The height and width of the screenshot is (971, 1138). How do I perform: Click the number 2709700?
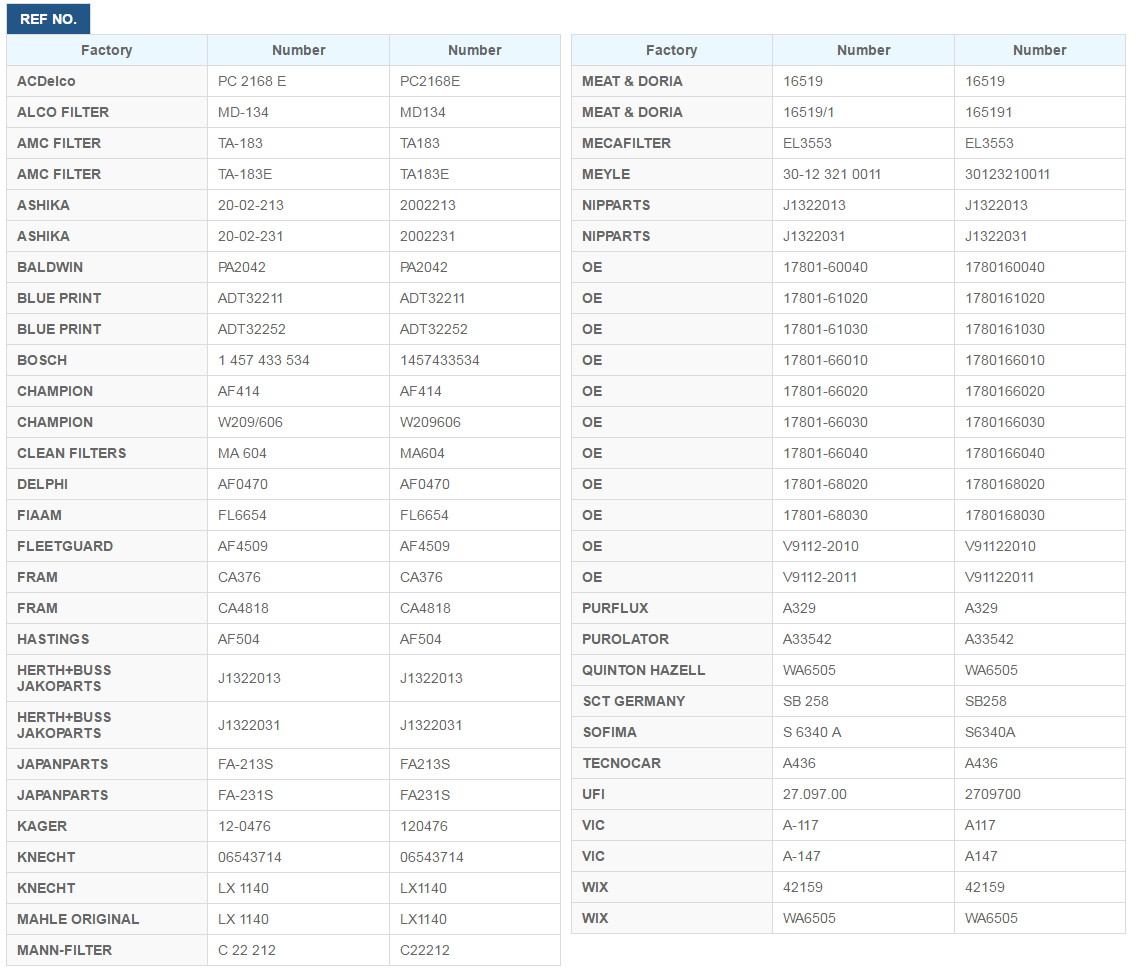[x=993, y=795]
